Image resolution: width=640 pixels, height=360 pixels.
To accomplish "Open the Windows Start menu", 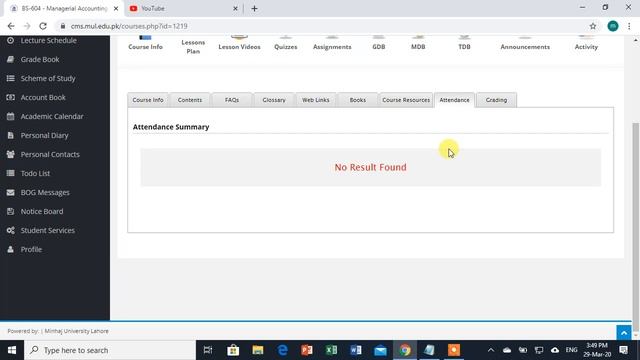I will (x=12, y=350).
